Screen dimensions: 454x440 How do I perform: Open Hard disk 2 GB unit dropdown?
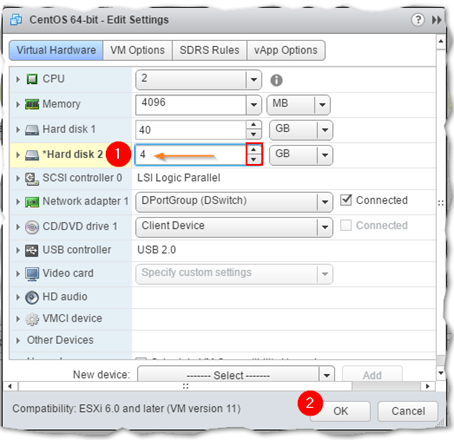click(x=325, y=155)
